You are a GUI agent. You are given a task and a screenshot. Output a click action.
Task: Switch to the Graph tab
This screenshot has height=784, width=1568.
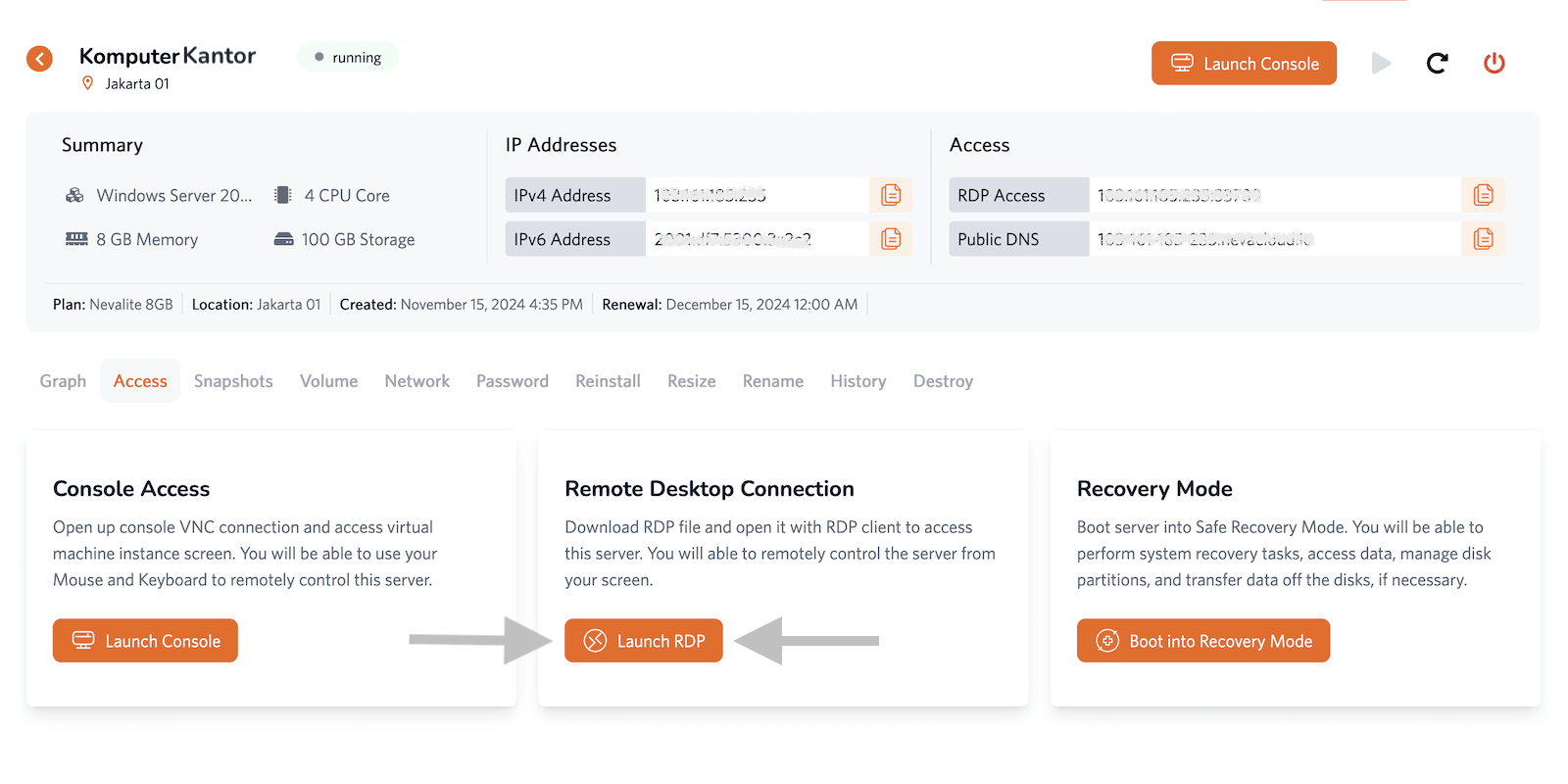point(63,381)
